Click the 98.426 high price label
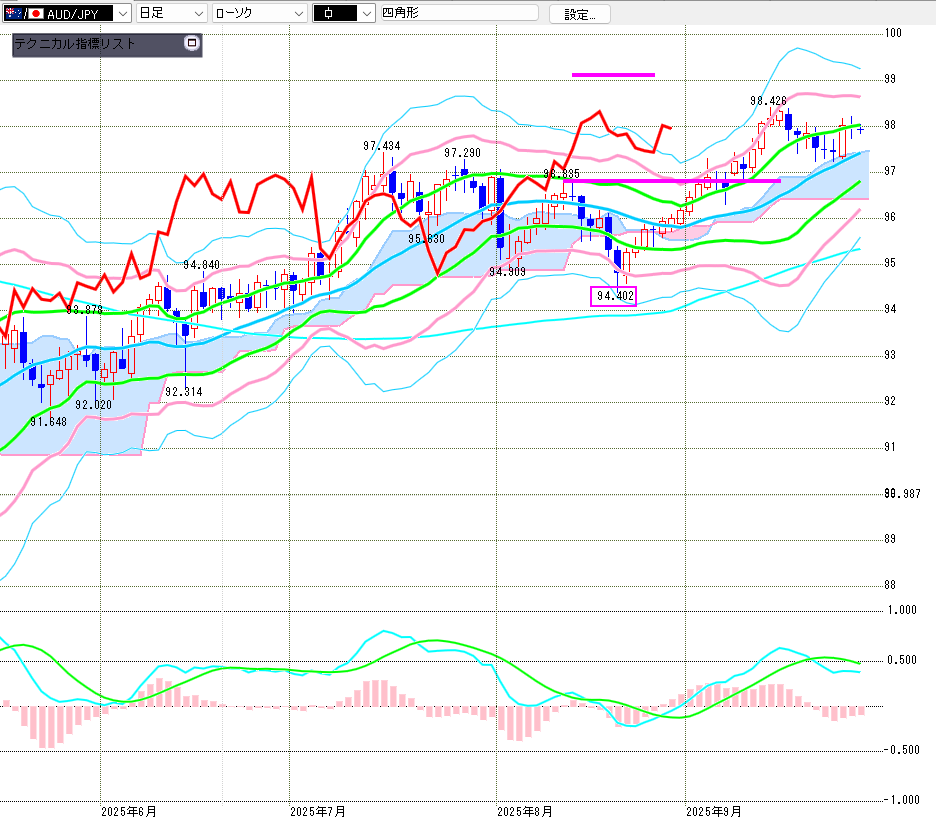Image resolution: width=936 pixels, height=821 pixels. point(768,101)
